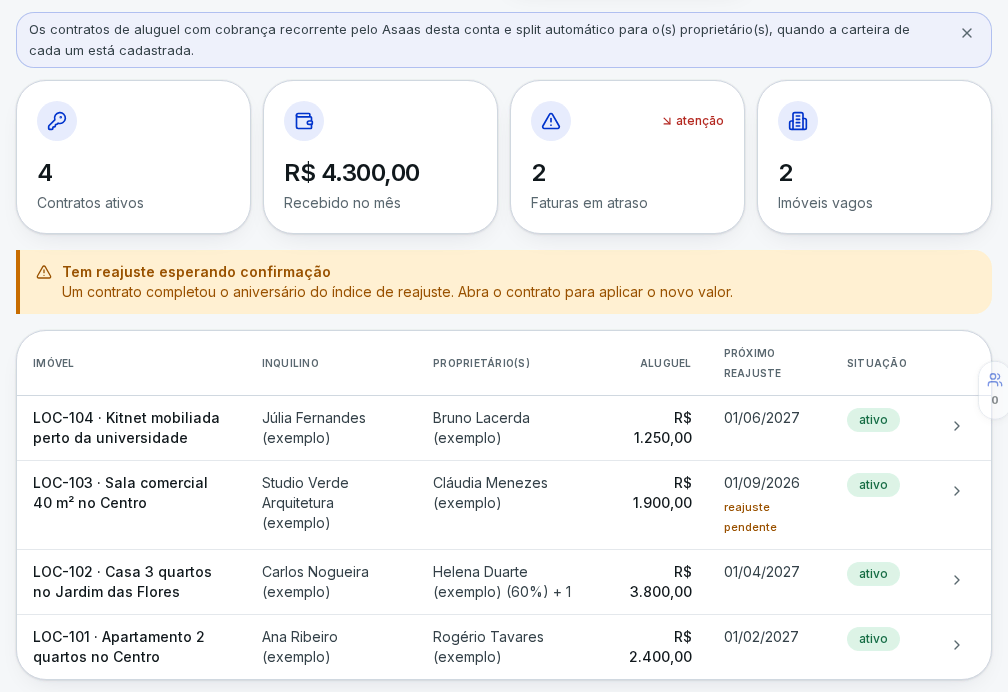Click the building icon on Imóveis vagos card
This screenshot has width=1008, height=692.
pos(798,121)
